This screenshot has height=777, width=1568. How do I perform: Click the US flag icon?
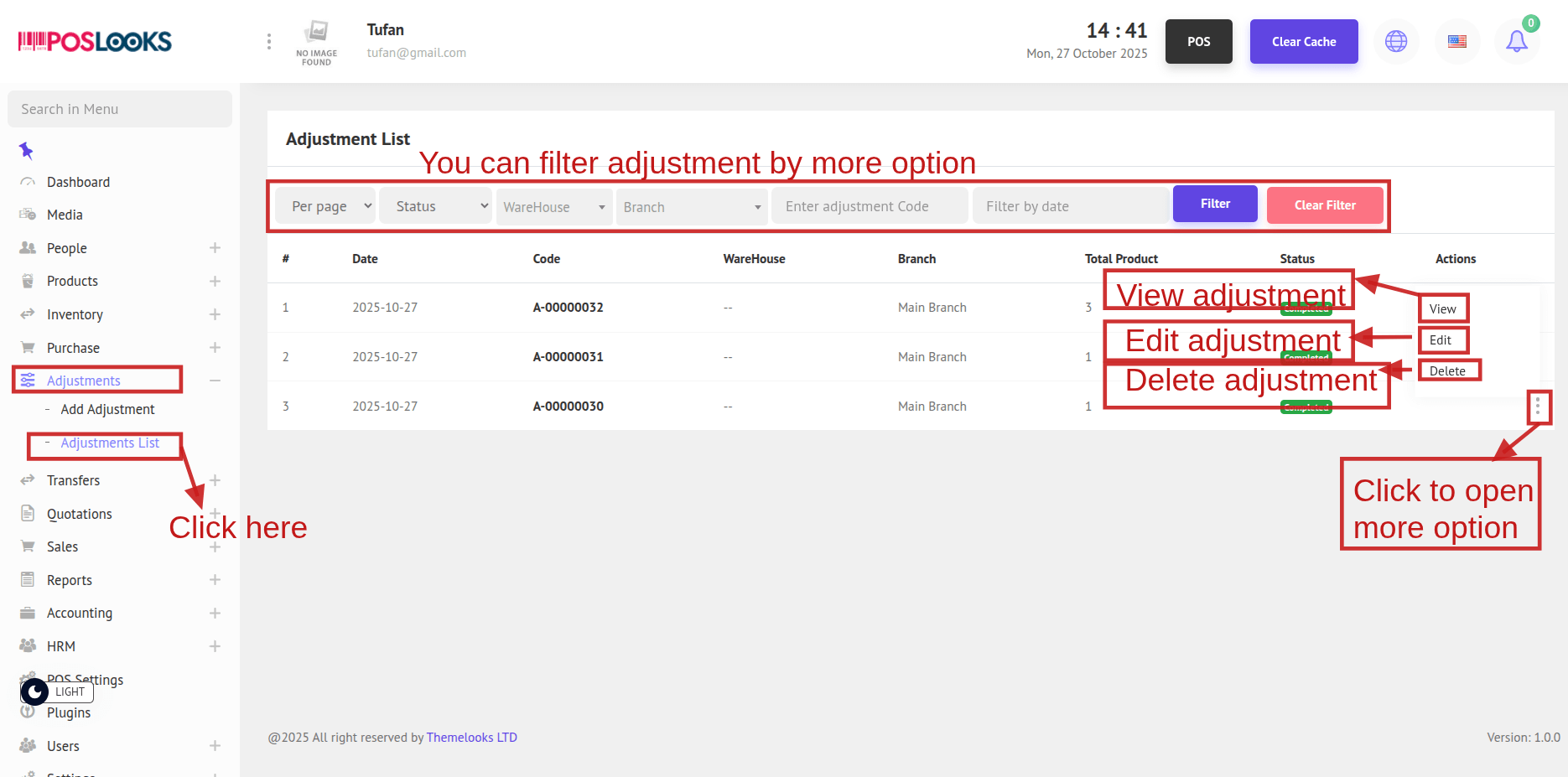coord(1457,41)
